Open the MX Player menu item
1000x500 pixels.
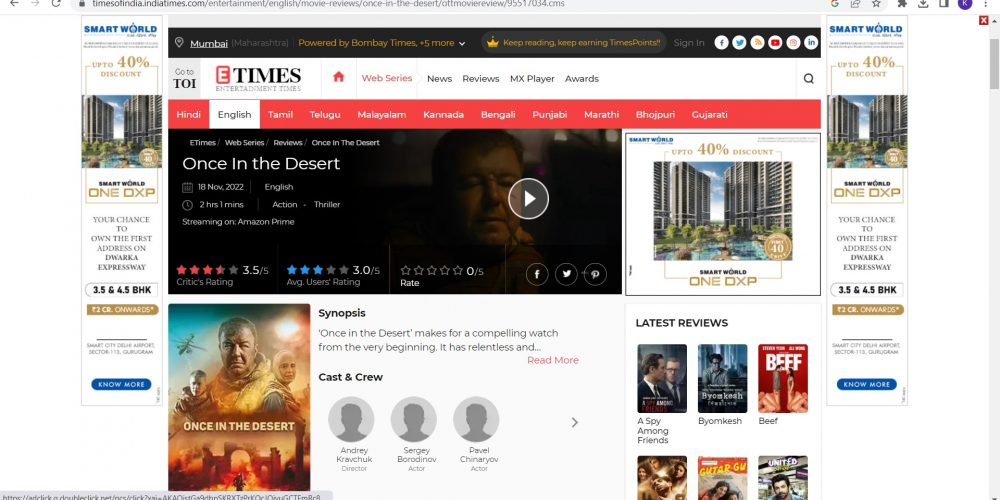[x=532, y=78]
